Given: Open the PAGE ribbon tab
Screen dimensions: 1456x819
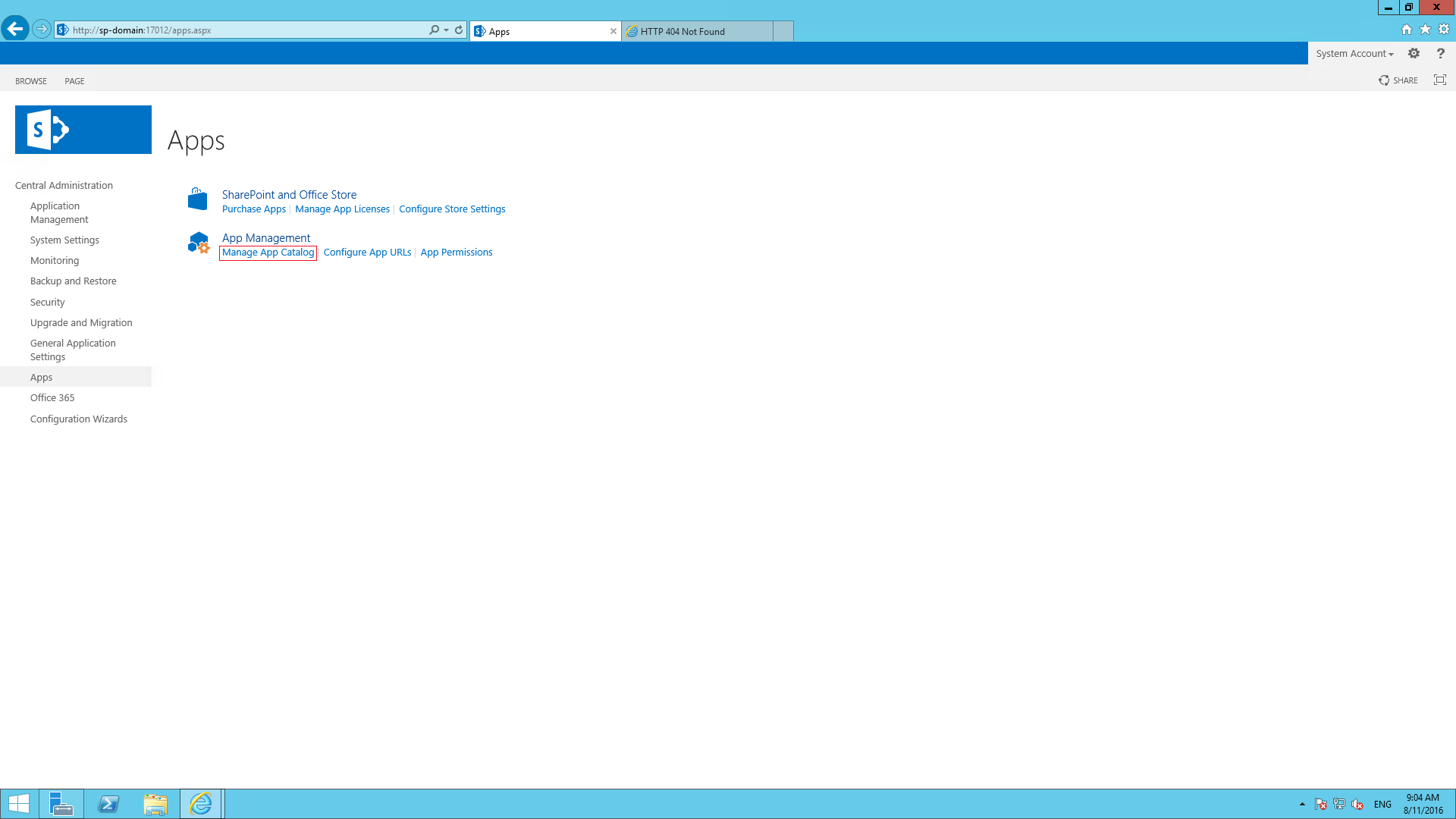Looking at the screenshot, I should point(74,81).
